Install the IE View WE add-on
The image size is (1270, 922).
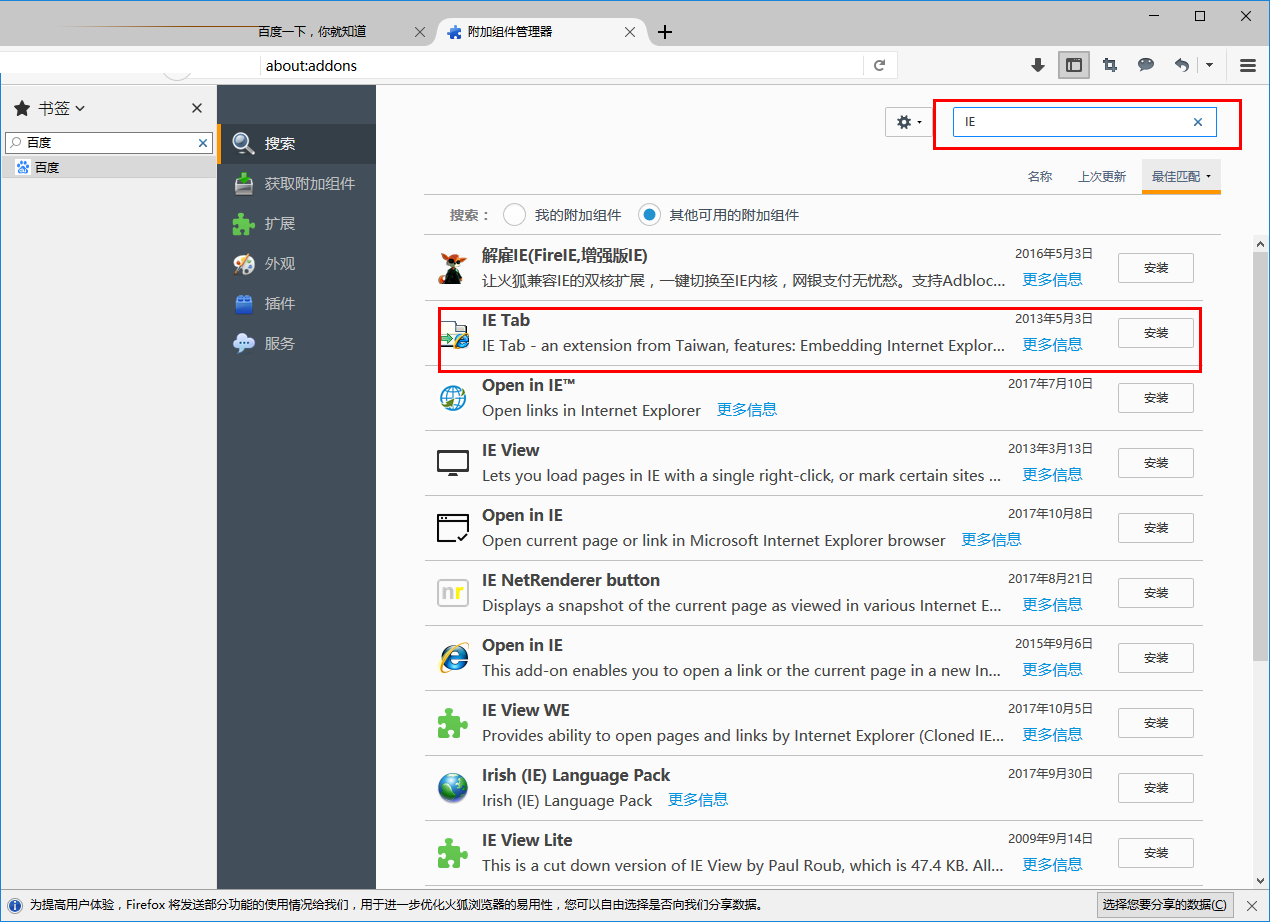coord(1156,723)
